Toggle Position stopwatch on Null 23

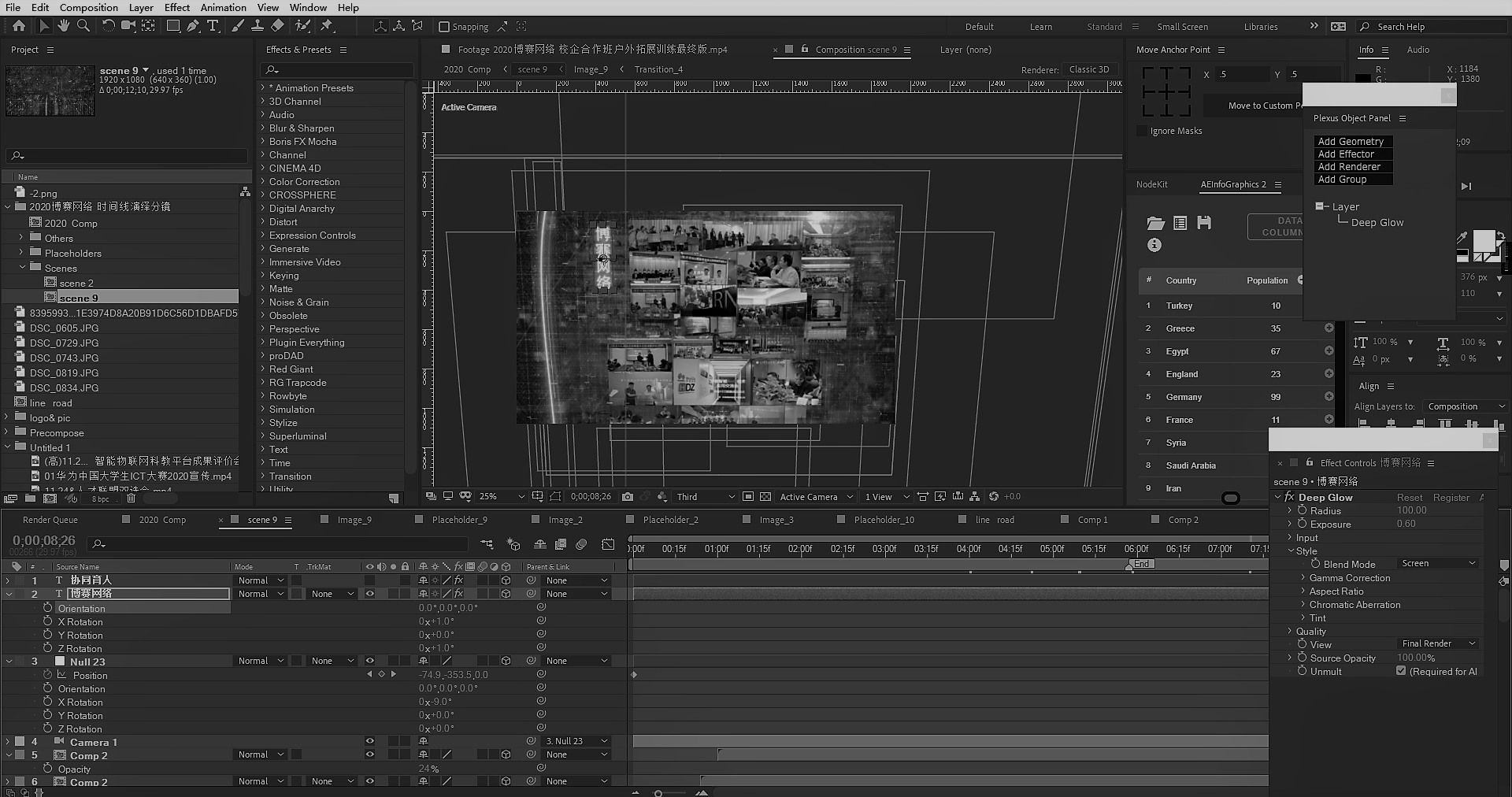[x=48, y=675]
